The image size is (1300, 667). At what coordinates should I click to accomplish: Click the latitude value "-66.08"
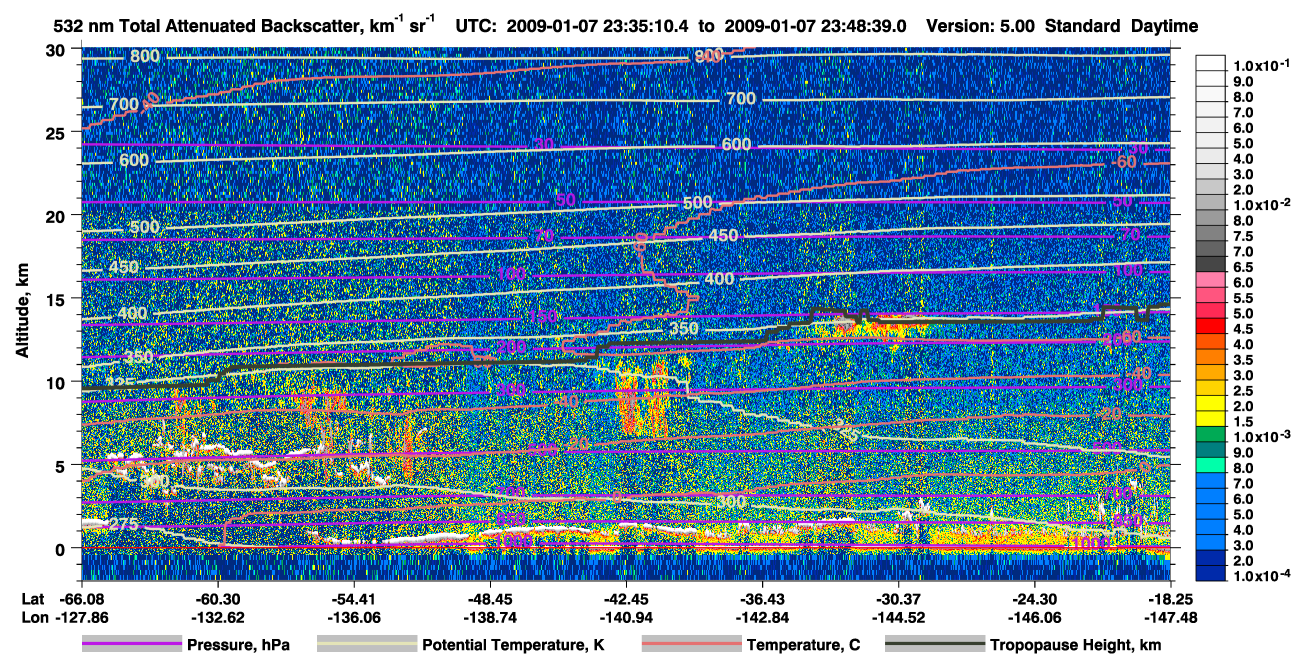[82, 600]
